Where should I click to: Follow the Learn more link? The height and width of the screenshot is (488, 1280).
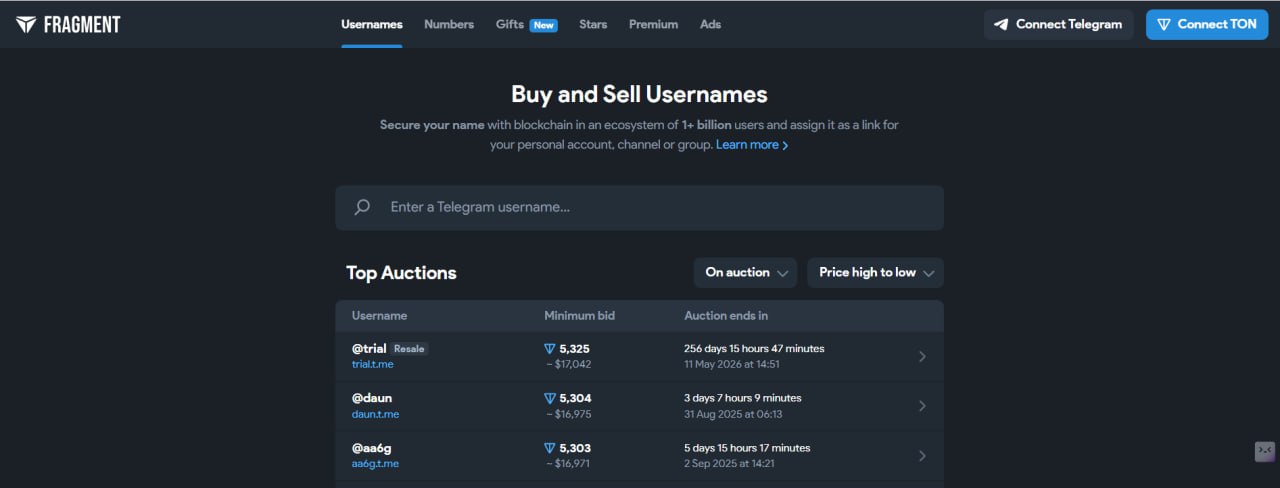pos(752,145)
